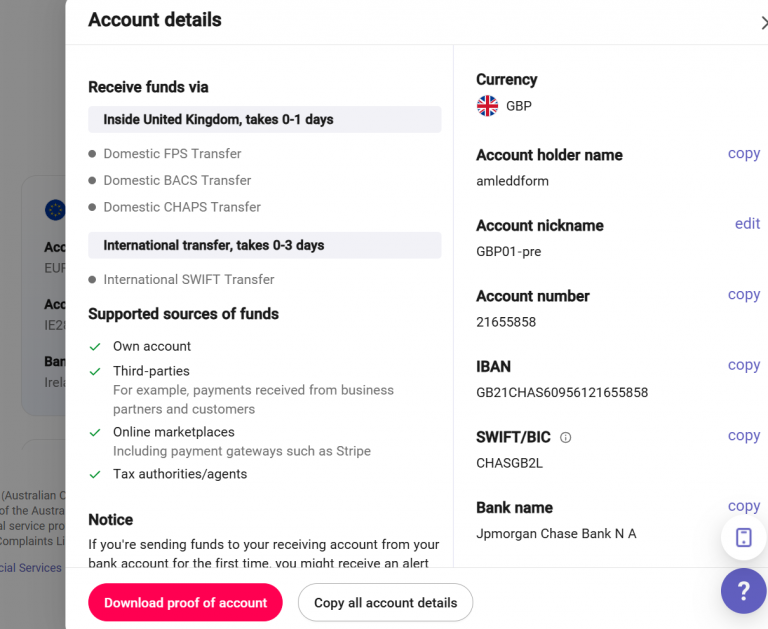Download proof of account
The image size is (768, 629).
185,603
